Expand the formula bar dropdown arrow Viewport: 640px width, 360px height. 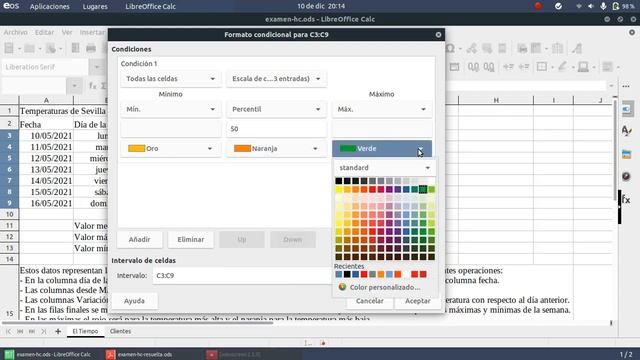tap(611, 86)
